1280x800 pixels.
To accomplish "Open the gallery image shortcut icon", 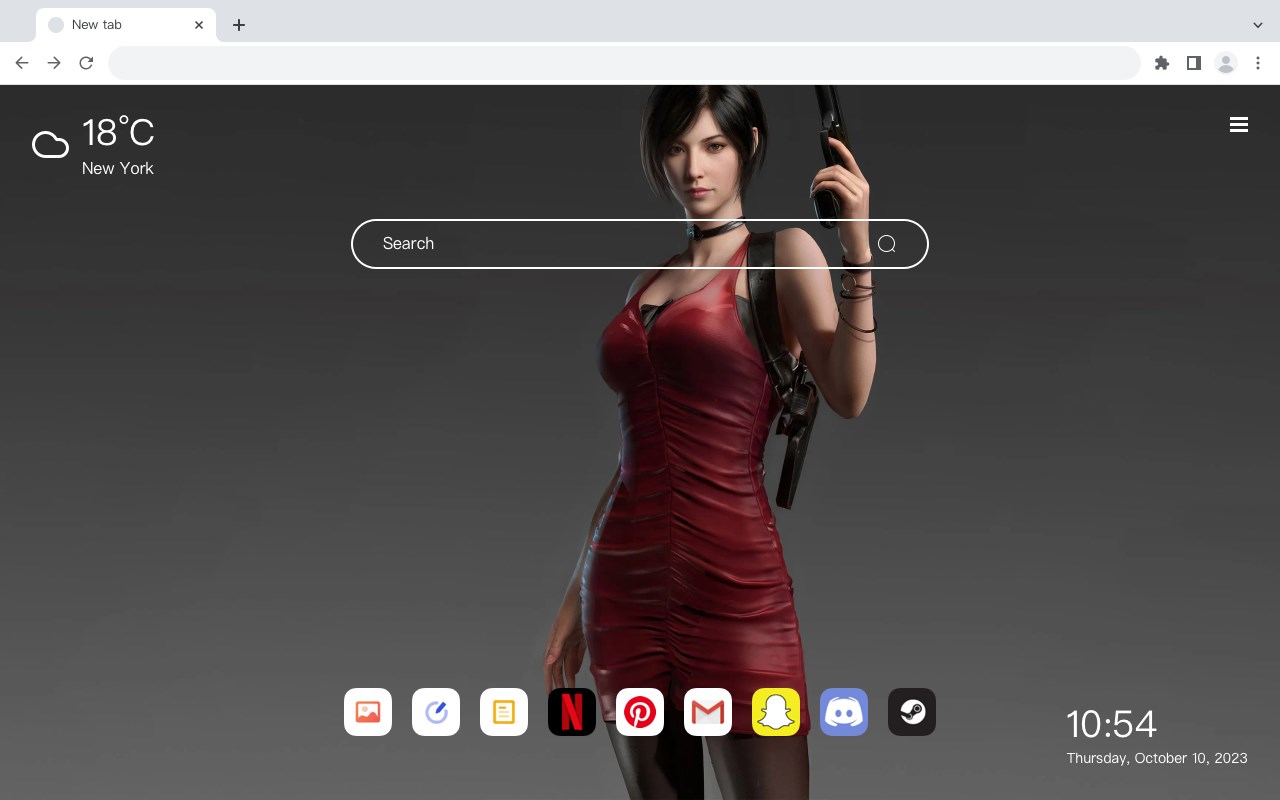I will (368, 712).
